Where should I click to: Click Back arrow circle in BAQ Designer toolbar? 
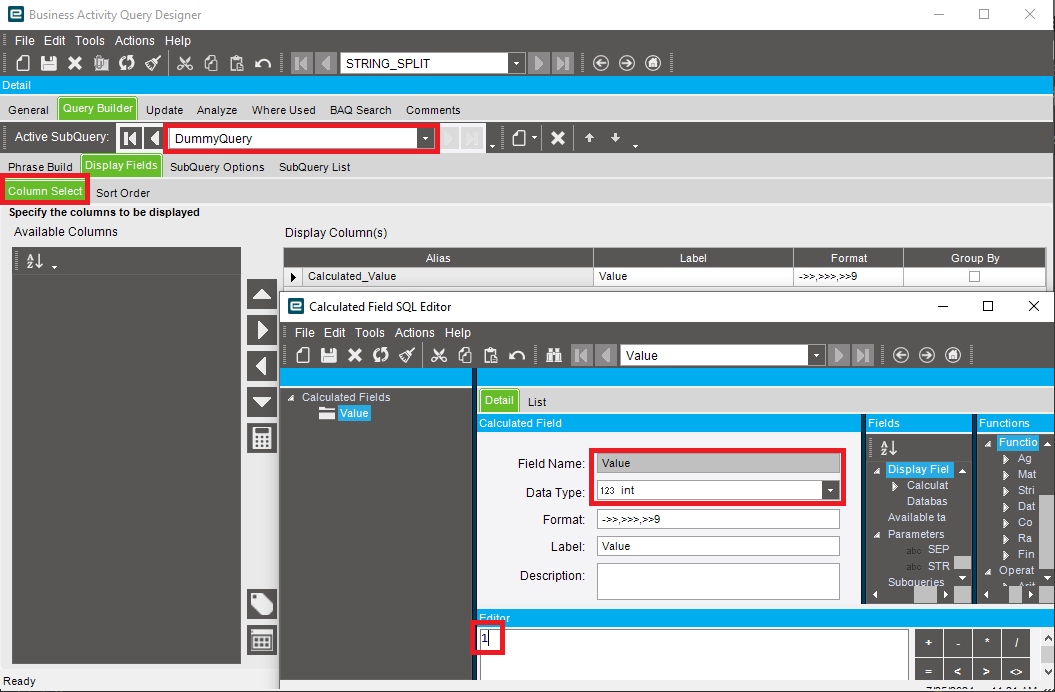tap(601, 63)
